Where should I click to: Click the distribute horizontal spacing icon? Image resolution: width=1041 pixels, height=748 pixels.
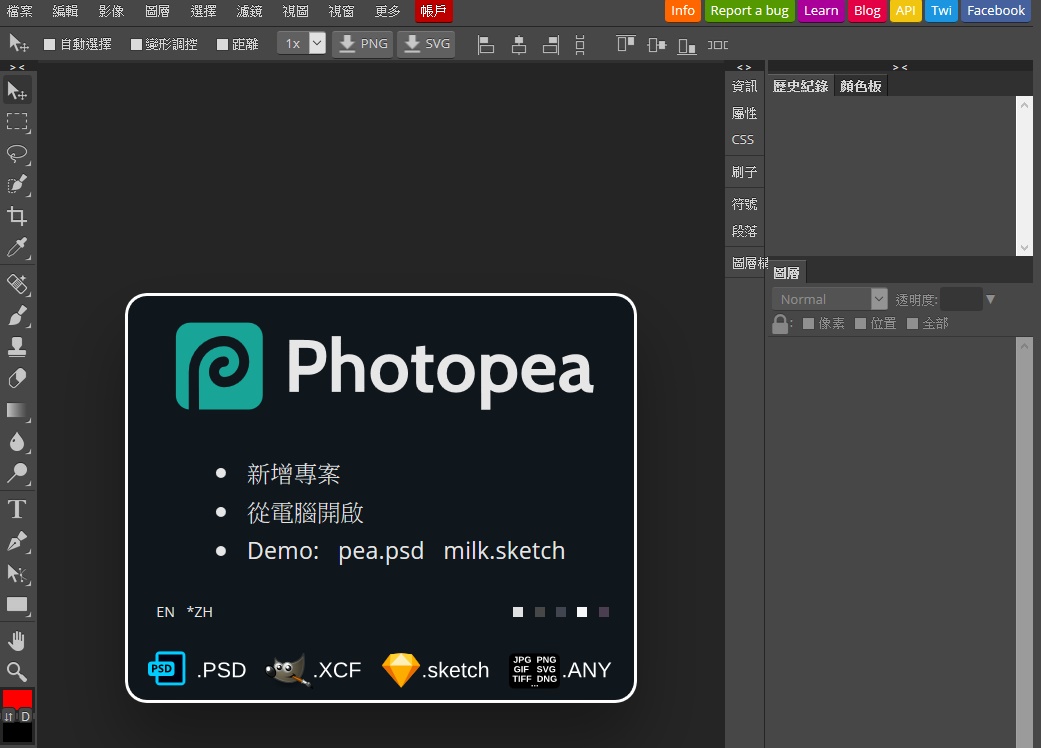(718, 44)
